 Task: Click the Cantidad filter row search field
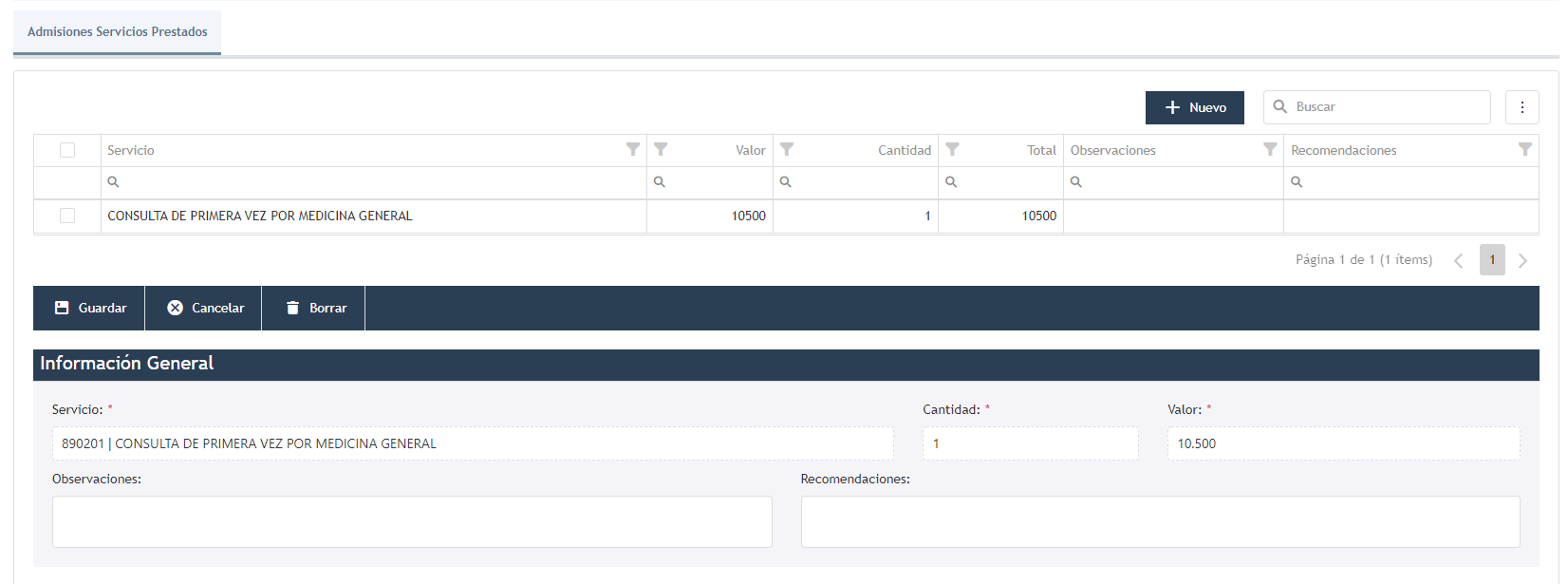855,182
